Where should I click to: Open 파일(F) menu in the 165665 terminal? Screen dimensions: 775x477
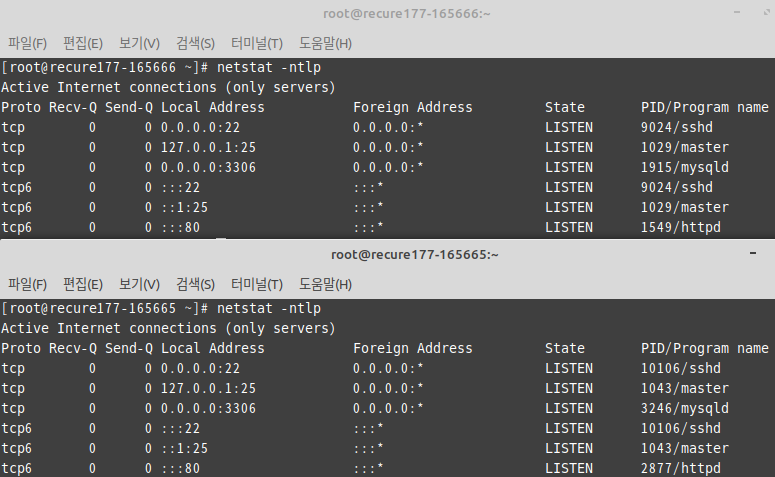point(27,285)
